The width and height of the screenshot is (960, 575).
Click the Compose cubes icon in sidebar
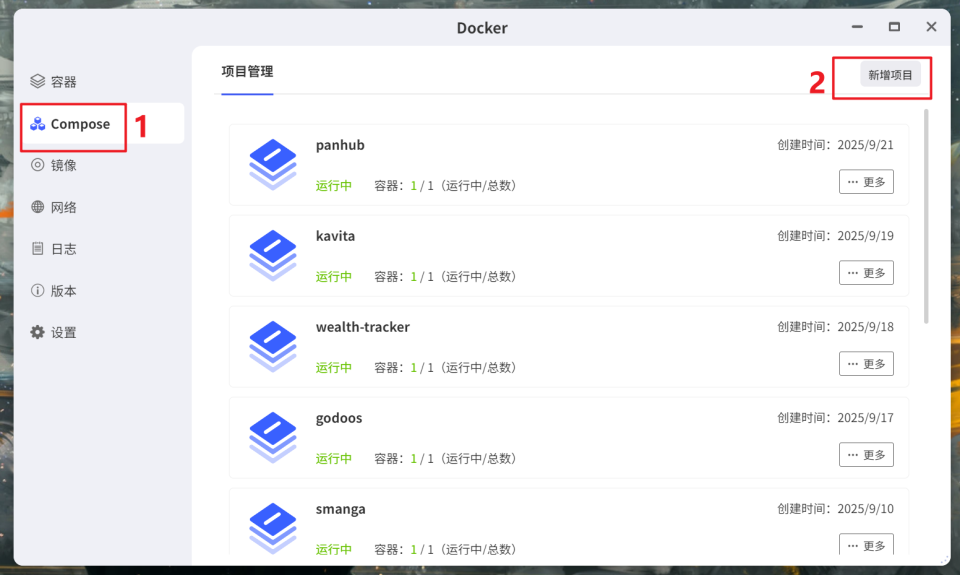[37, 124]
